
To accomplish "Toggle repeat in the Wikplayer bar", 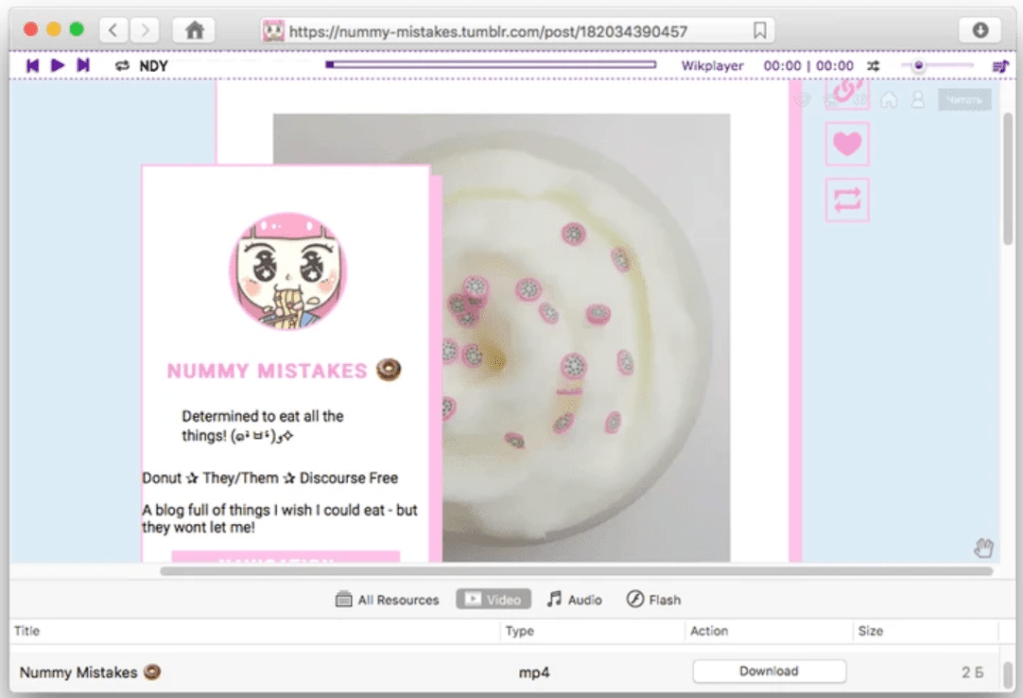I will coord(122,66).
